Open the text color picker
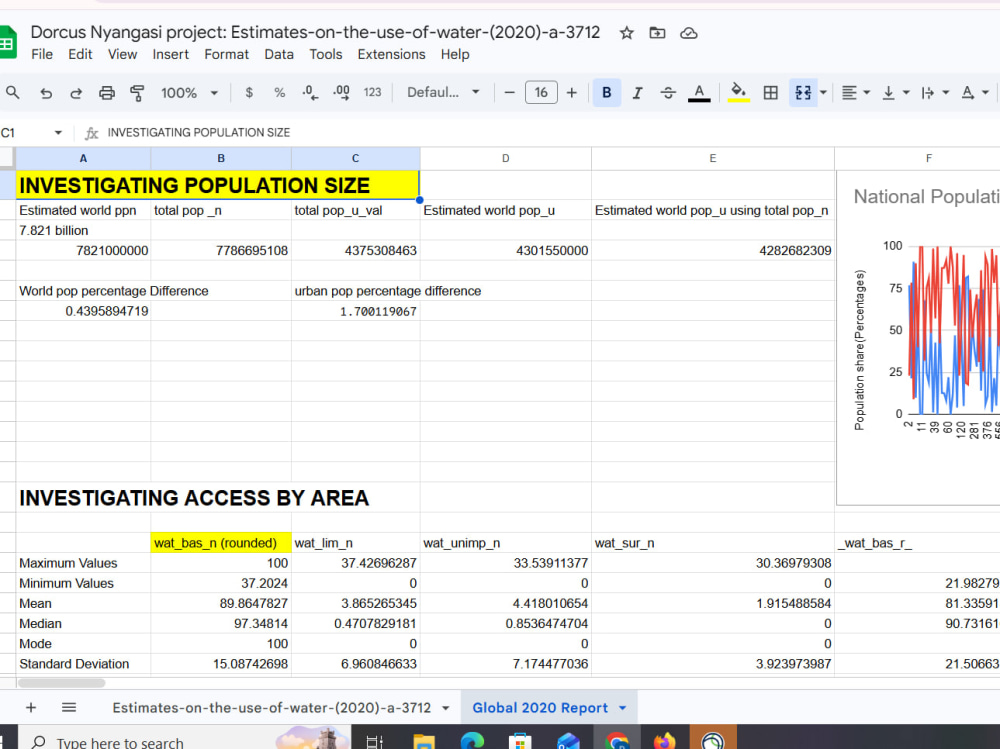Image resolution: width=1000 pixels, height=749 pixels. [x=699, y=93]
